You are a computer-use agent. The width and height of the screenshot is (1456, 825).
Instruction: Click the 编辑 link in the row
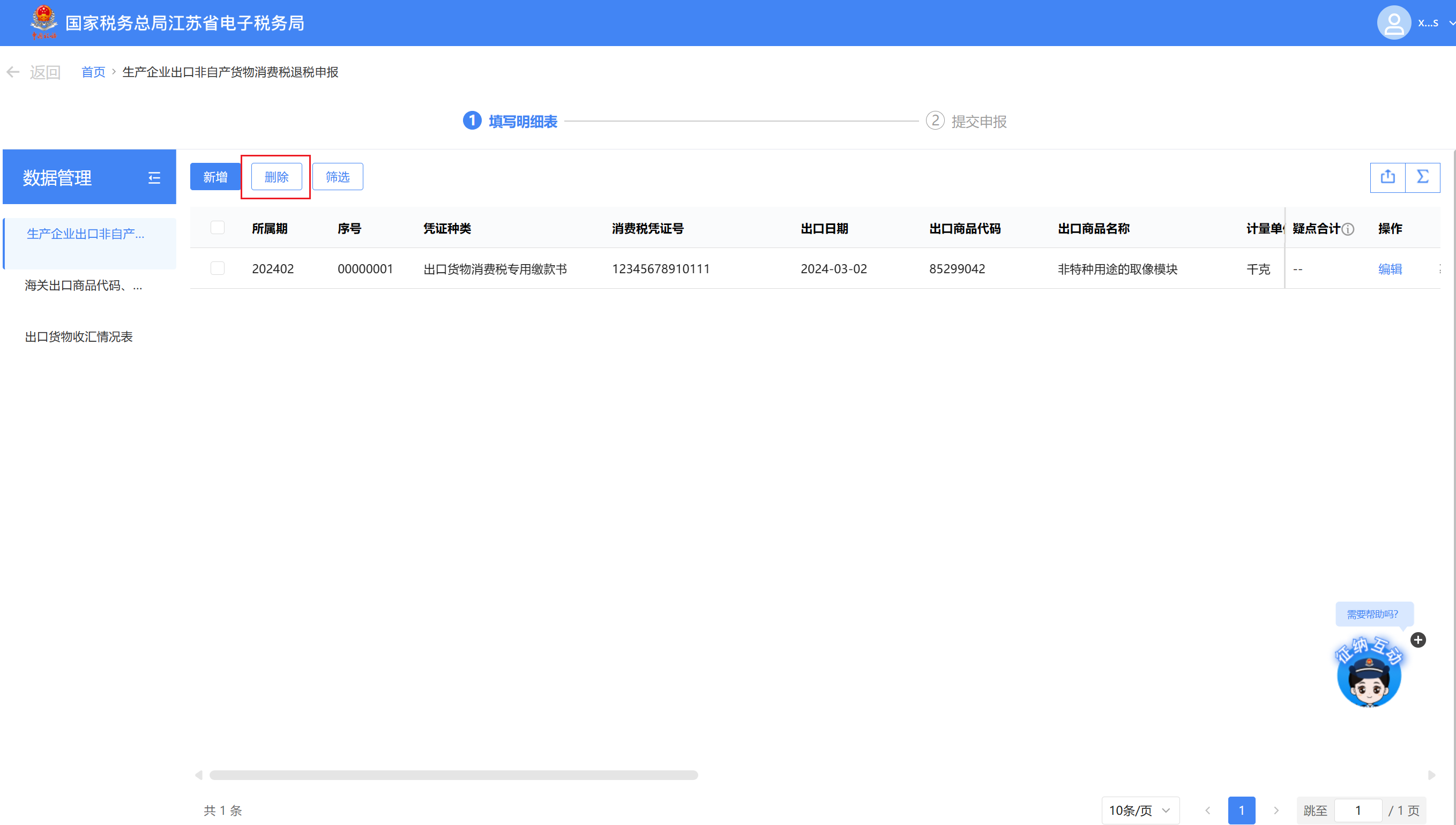pyautogui.click(x=1390, y=269)
